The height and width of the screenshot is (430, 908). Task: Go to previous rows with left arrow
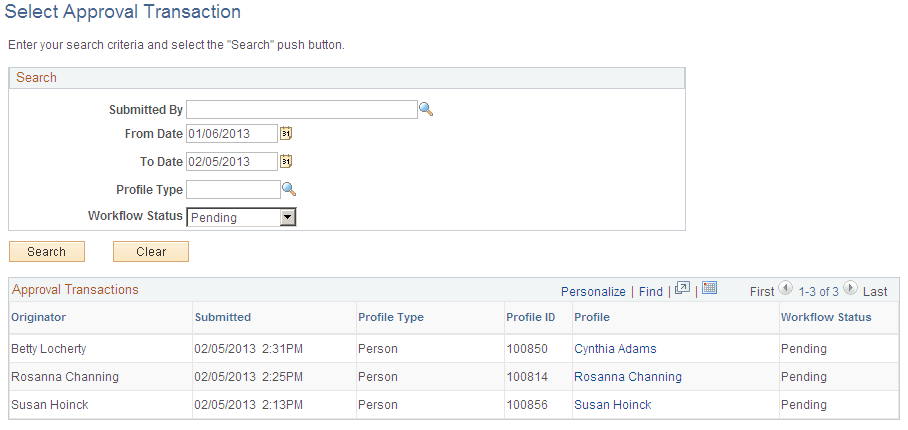click(x=786, y=290)
